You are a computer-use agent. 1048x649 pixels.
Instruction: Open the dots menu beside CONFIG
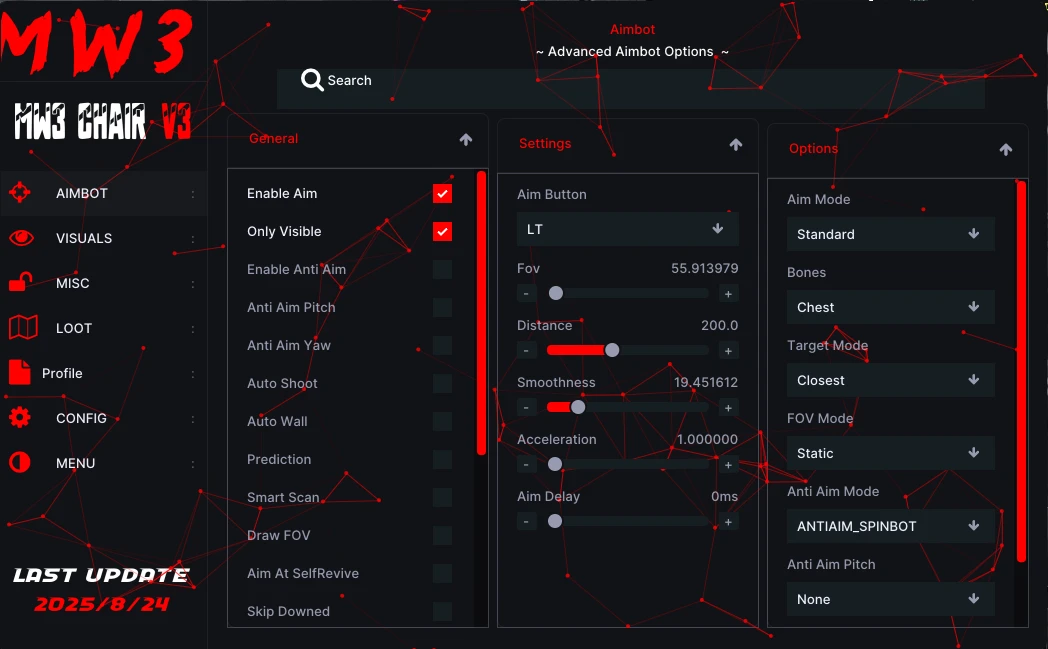tap(193, 419)
